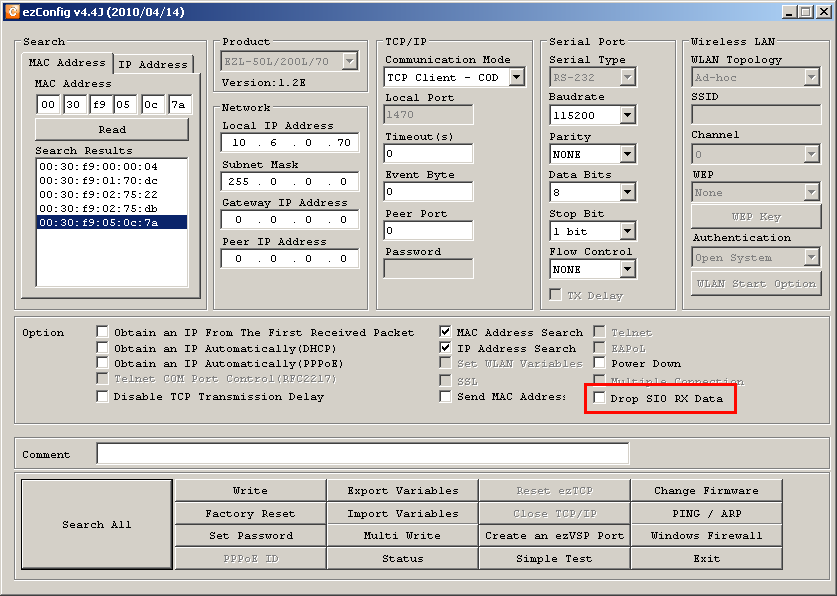Check the Power Down option
This screenshot has height=596, width=837.
pos(599,363)
